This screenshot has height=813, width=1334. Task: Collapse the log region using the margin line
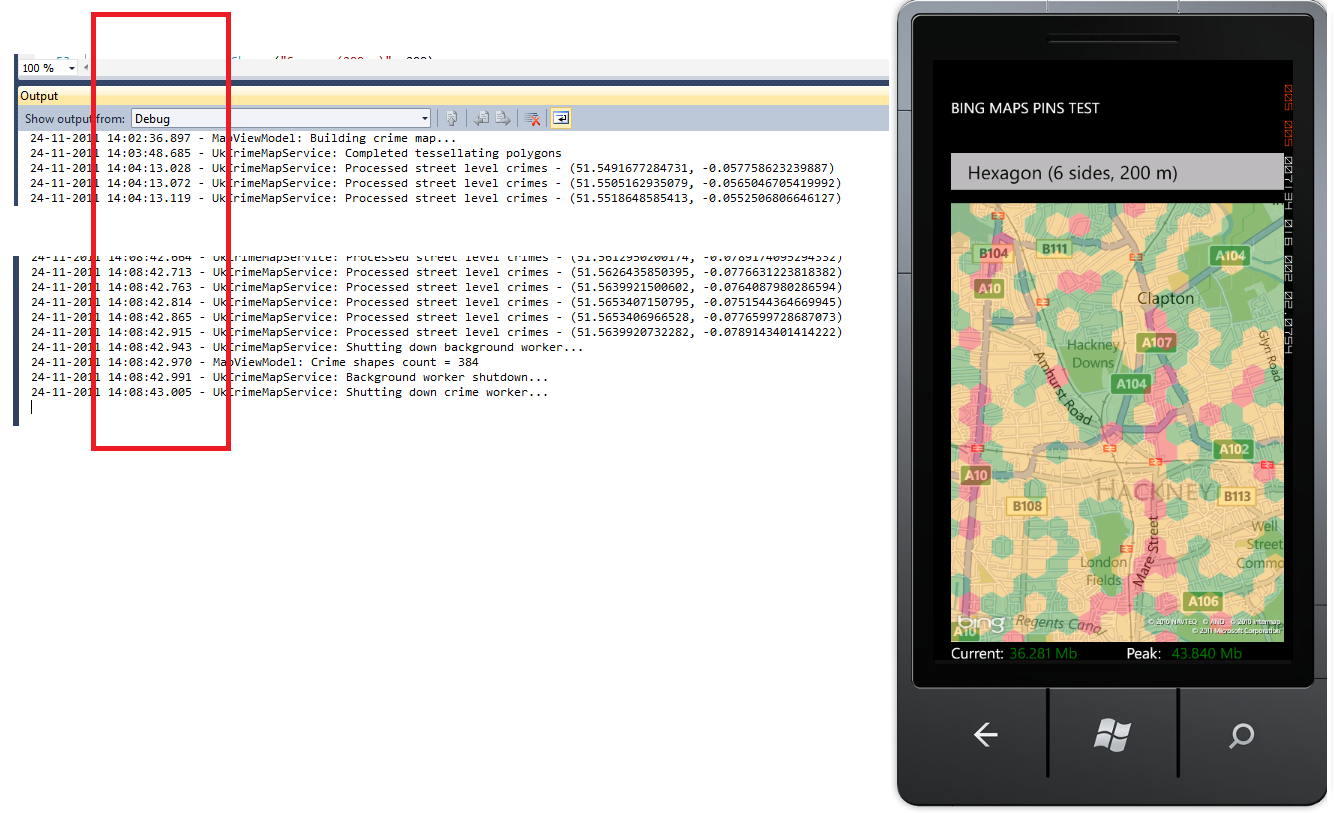click(x=14, y=330)
